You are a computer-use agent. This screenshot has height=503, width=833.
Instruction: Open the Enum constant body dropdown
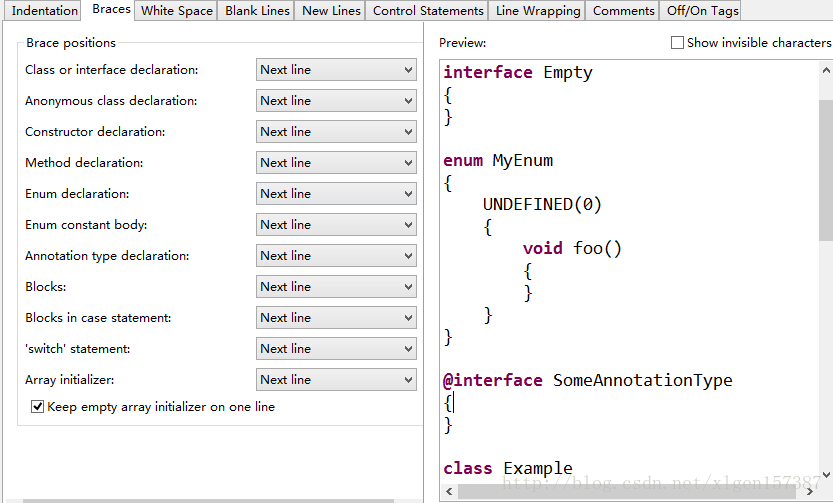click(336, 225)
